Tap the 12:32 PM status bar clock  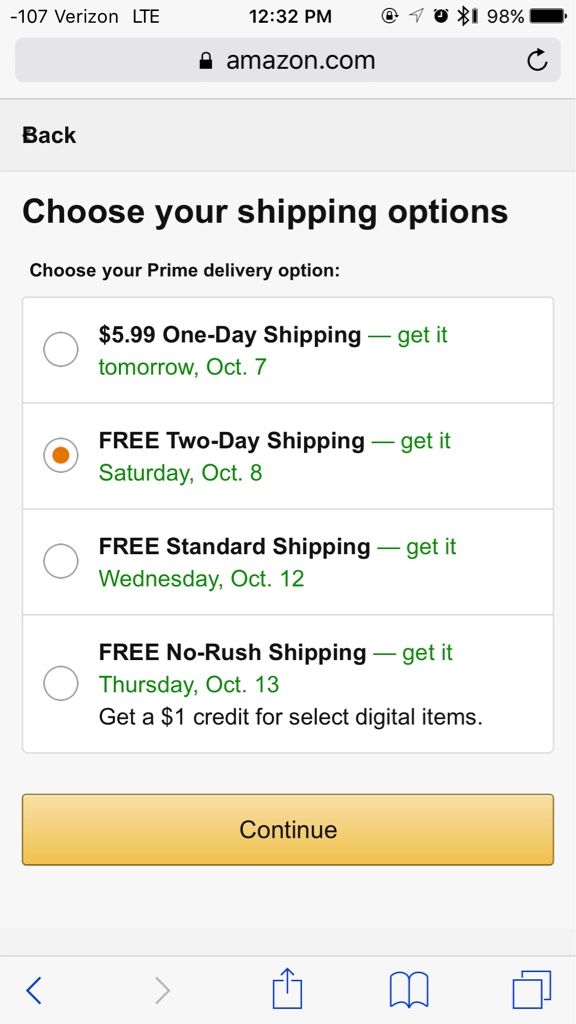[290, 16]
